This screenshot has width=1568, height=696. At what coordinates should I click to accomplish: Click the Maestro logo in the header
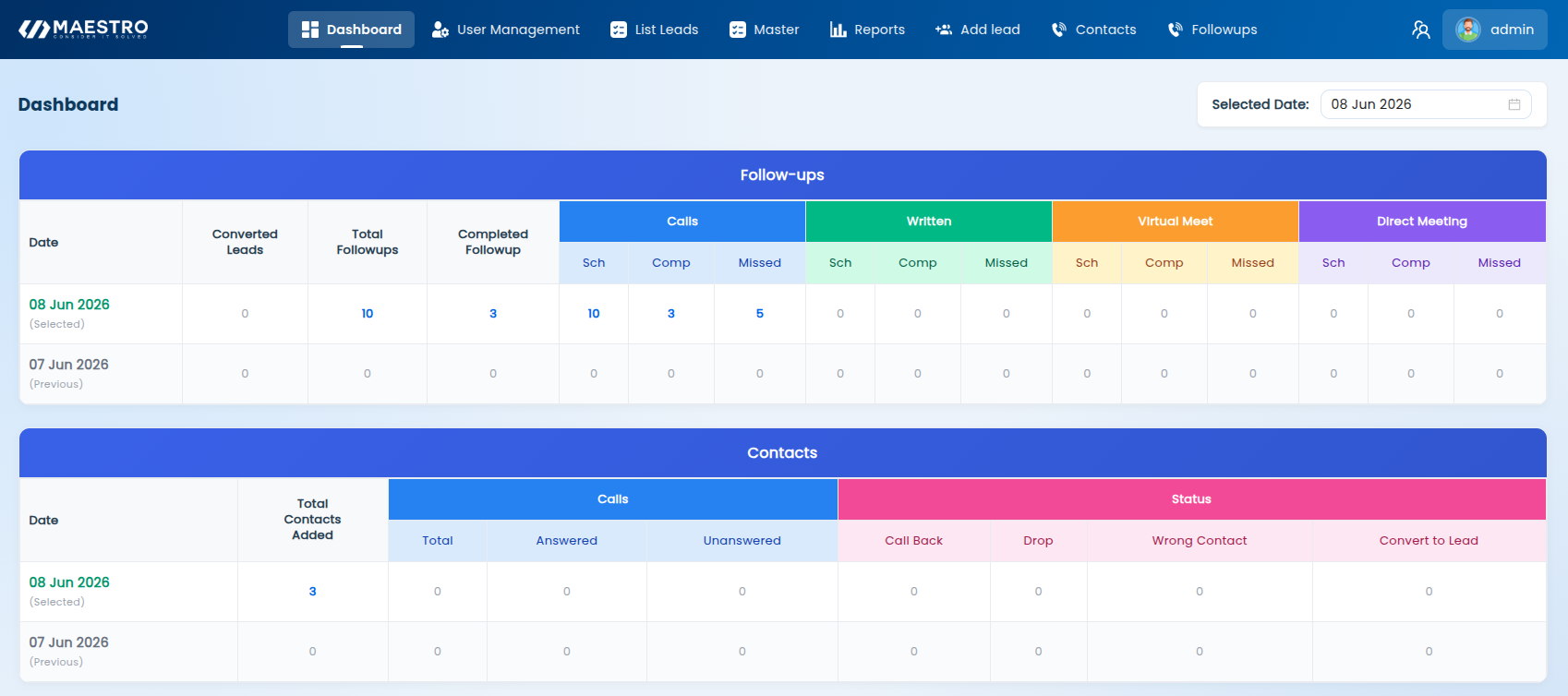click(x=83, y=30)
